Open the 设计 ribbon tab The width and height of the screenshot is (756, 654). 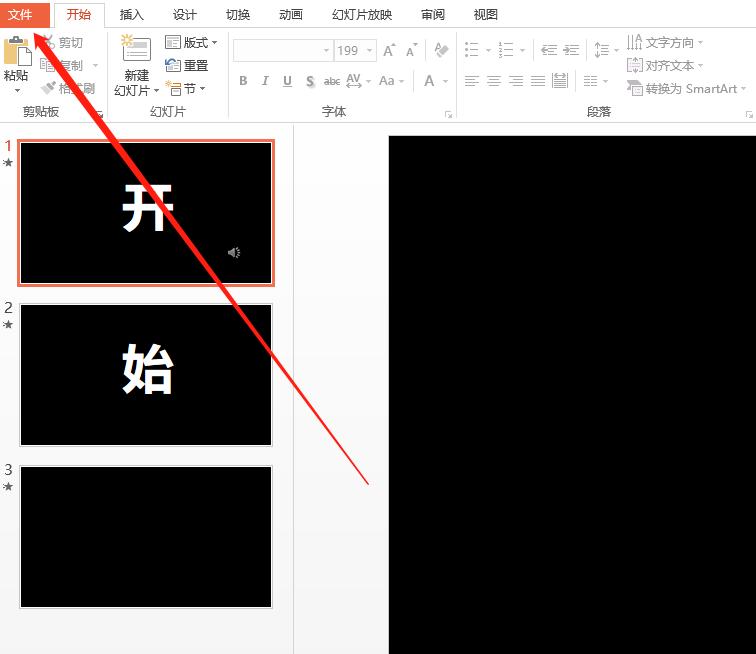185,15
